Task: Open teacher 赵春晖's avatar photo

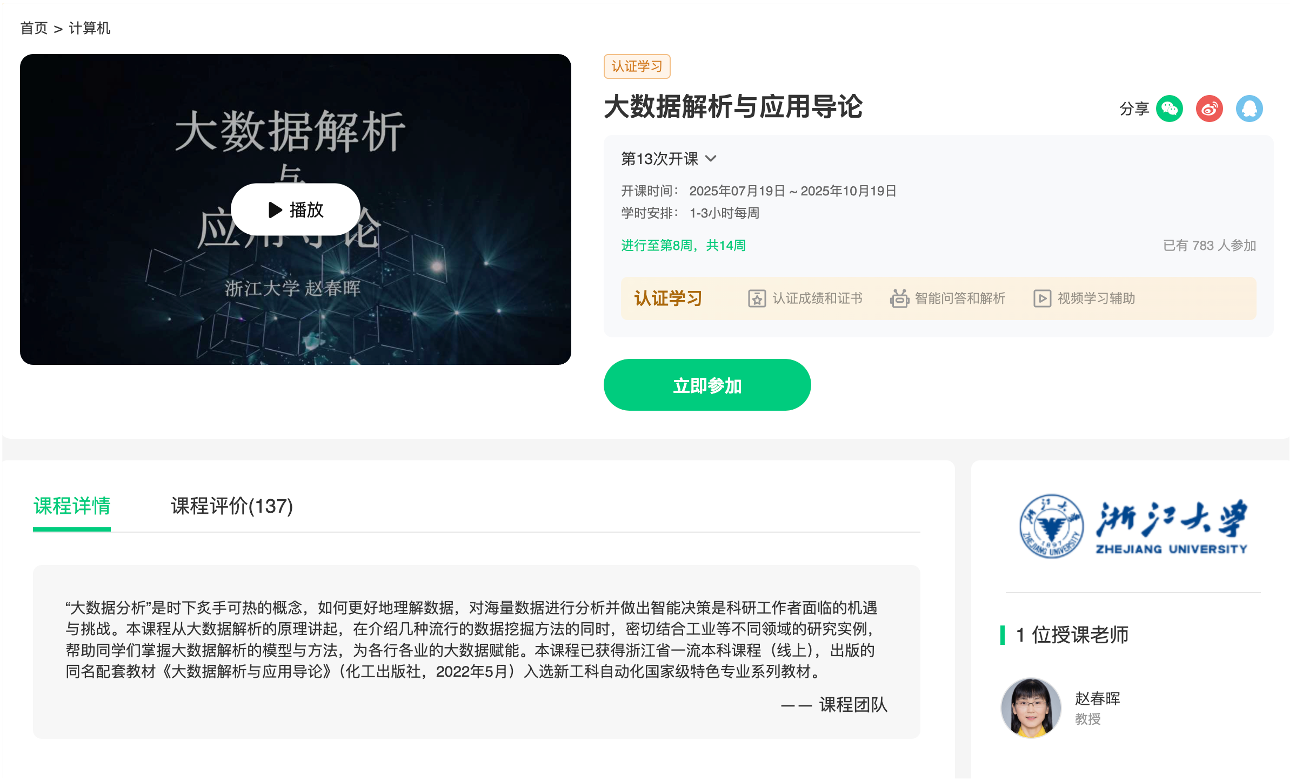Action: 1031,708
